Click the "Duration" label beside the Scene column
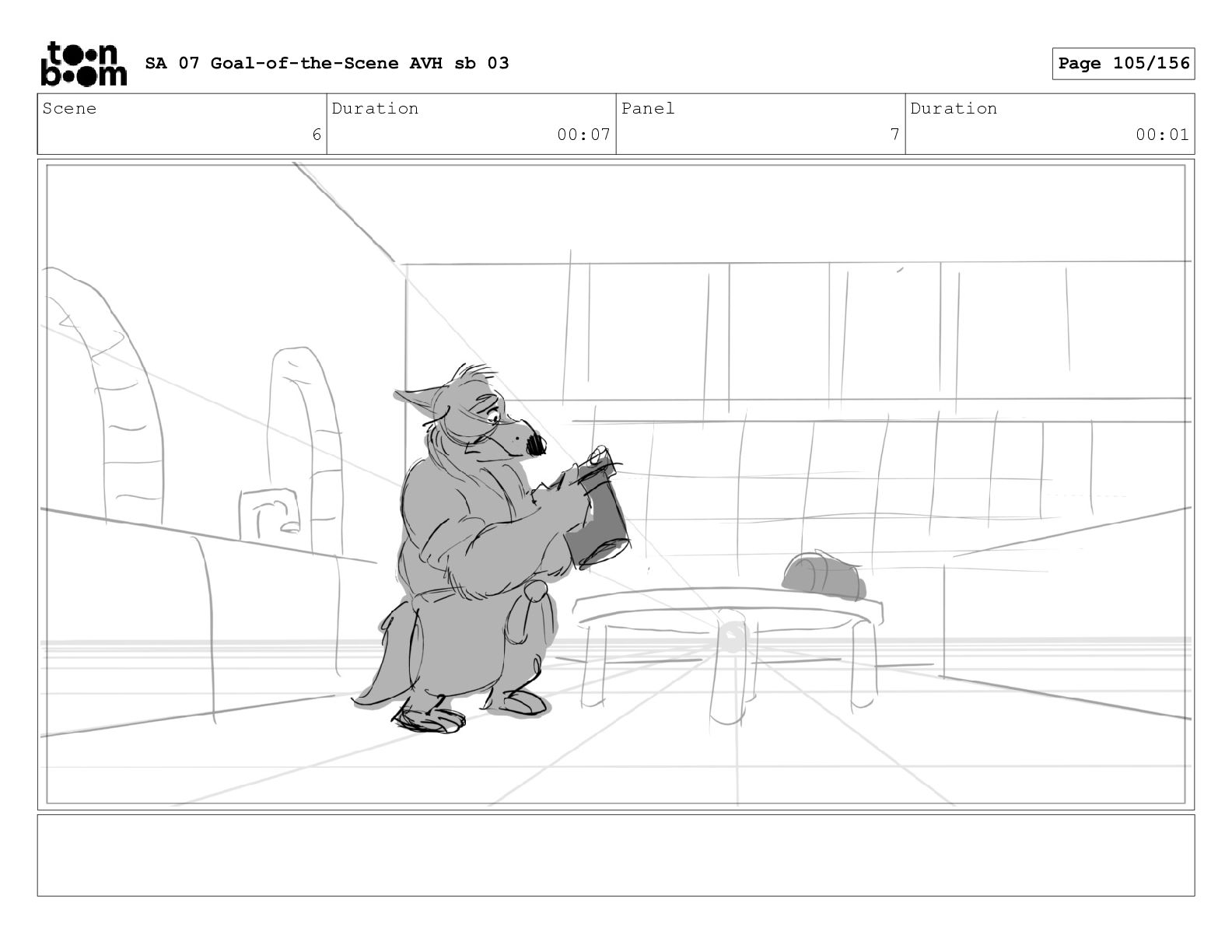 coord(375,108)
